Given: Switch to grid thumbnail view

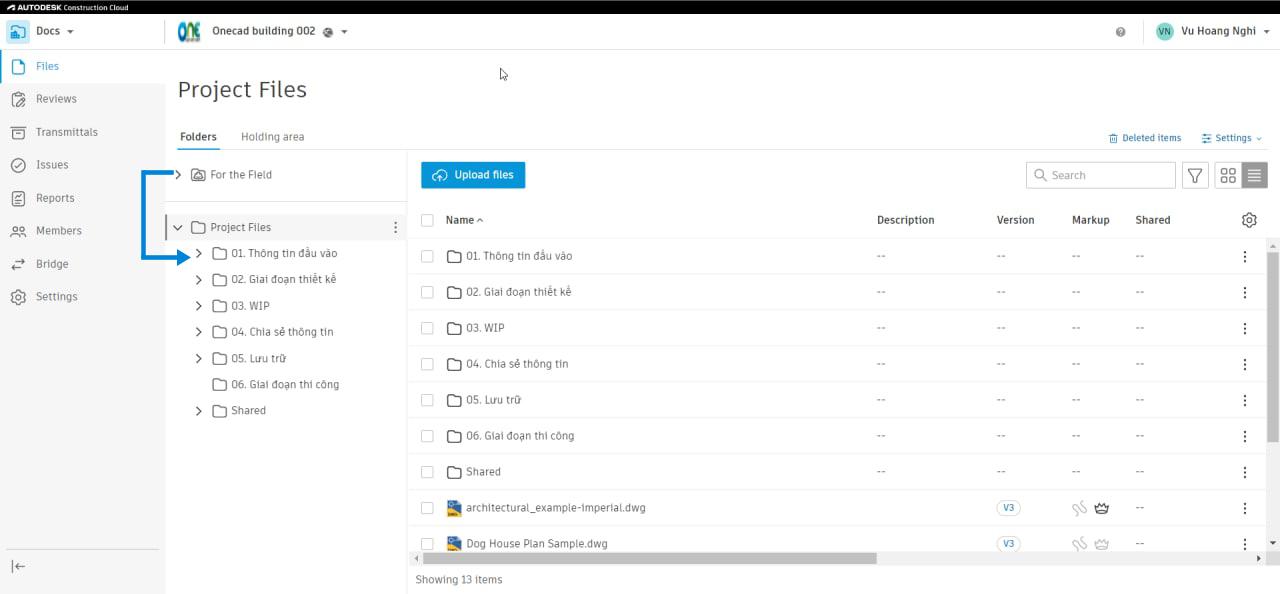Looking at the screenshot, I should [x=1228, y=175].
